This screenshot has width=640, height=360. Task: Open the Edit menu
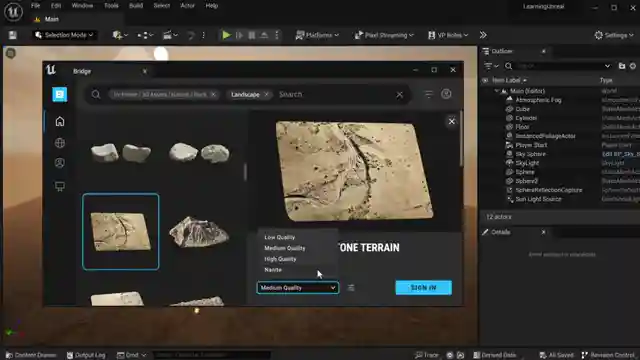tap(56, 6)
